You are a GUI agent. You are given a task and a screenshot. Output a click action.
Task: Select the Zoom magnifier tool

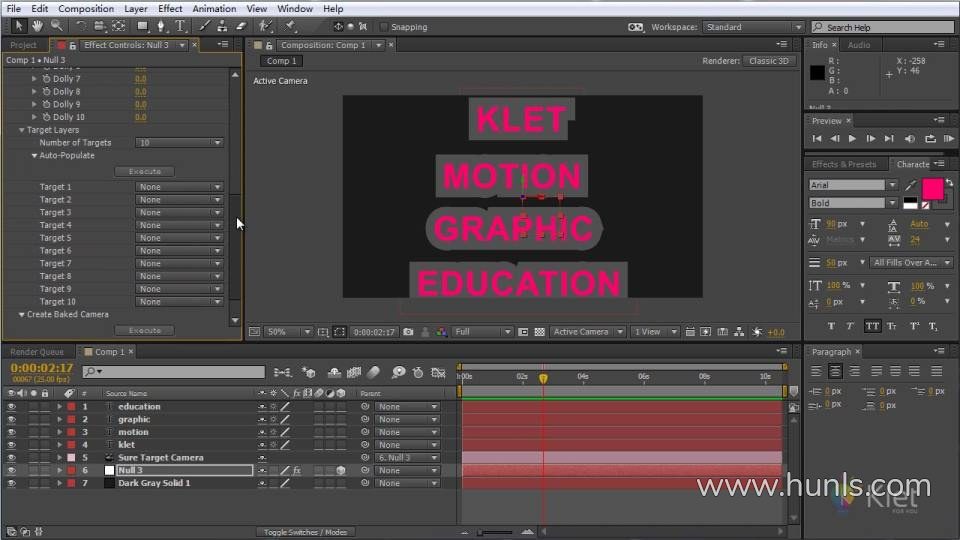point(57,26)
